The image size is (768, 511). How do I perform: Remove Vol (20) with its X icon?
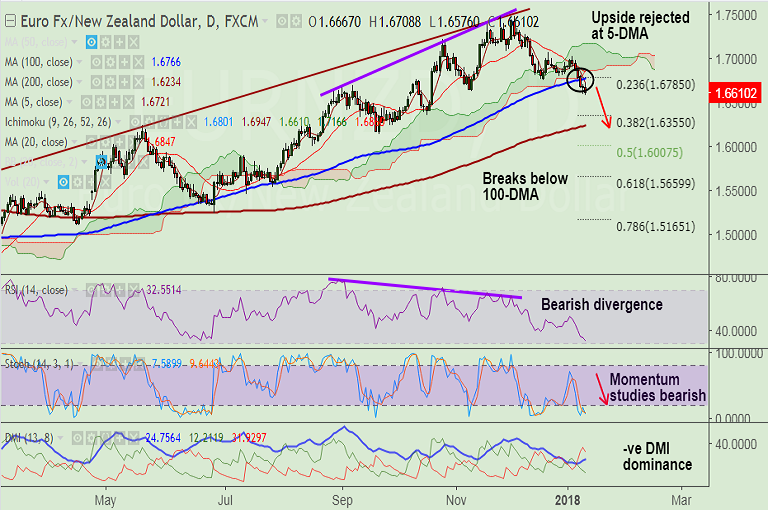point(105,182)
